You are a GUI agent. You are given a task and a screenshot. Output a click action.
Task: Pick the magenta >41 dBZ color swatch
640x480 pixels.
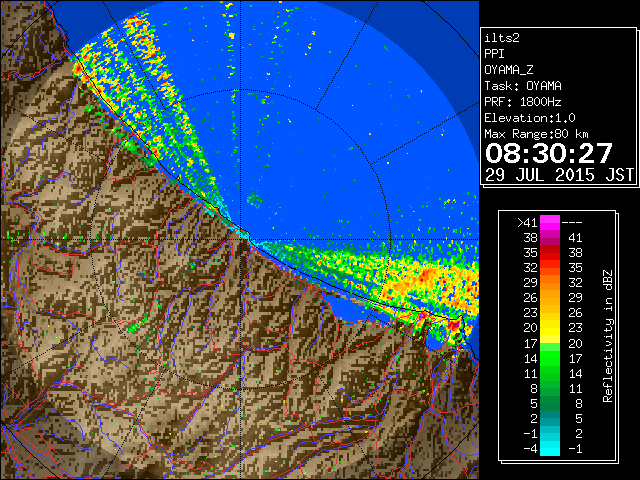coord(550,223)
